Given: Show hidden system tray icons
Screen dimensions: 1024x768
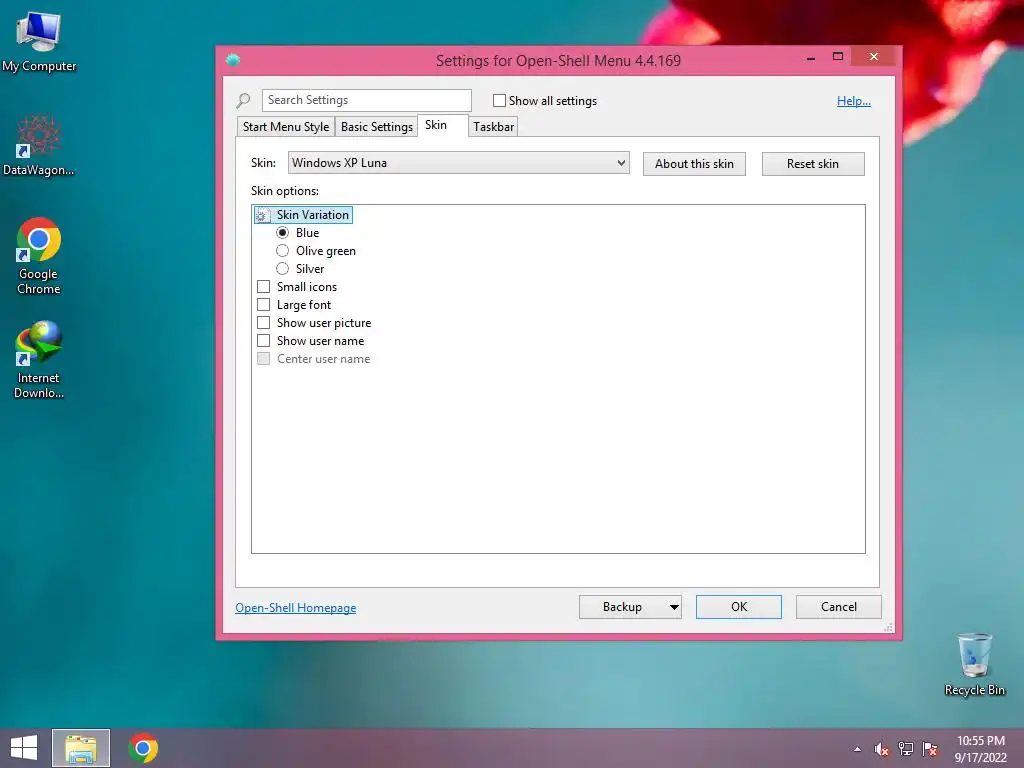Looking at the screenshot, I should click(857, 749).
